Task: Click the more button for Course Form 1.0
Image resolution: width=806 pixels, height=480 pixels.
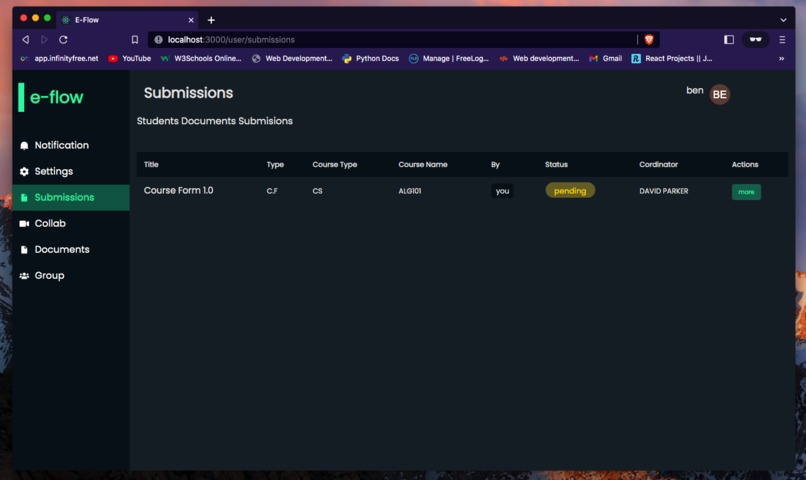Action: coord(746,192)
